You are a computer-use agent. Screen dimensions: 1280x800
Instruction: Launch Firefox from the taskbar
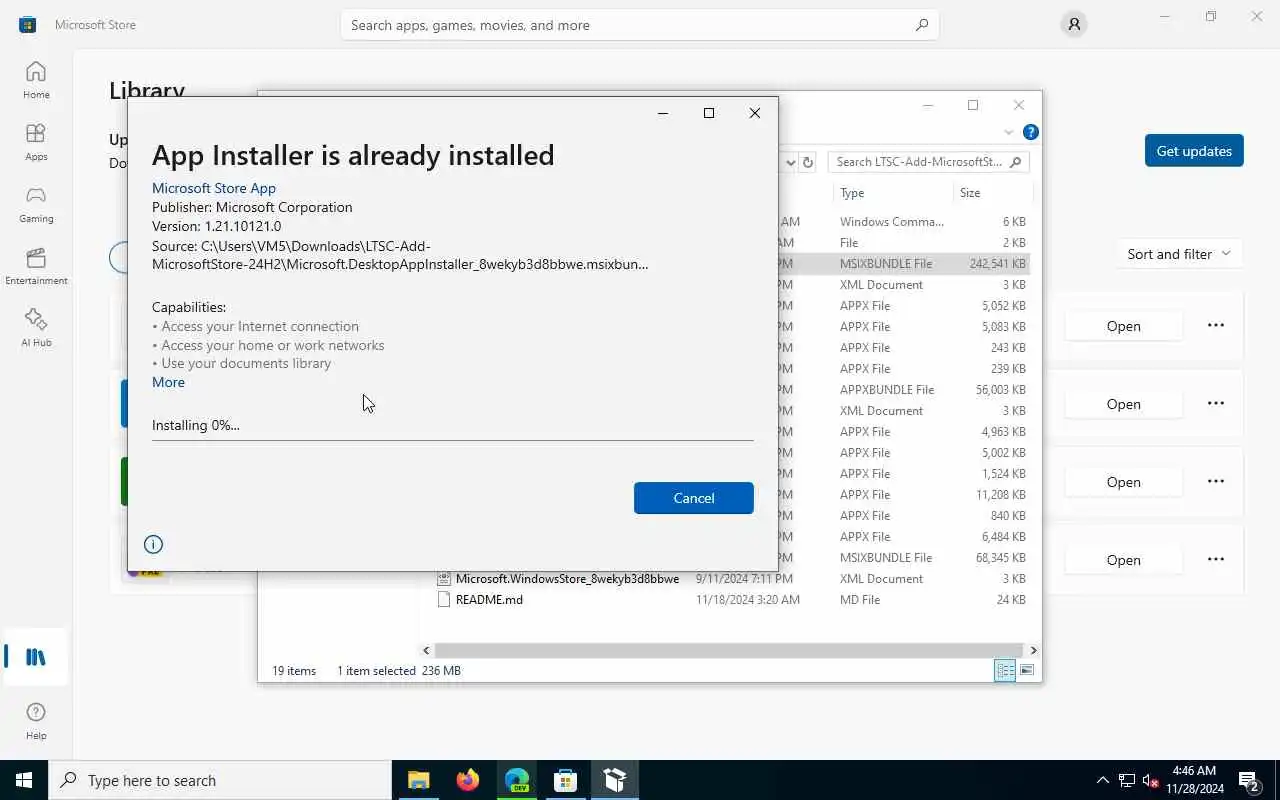pos(467,780)
